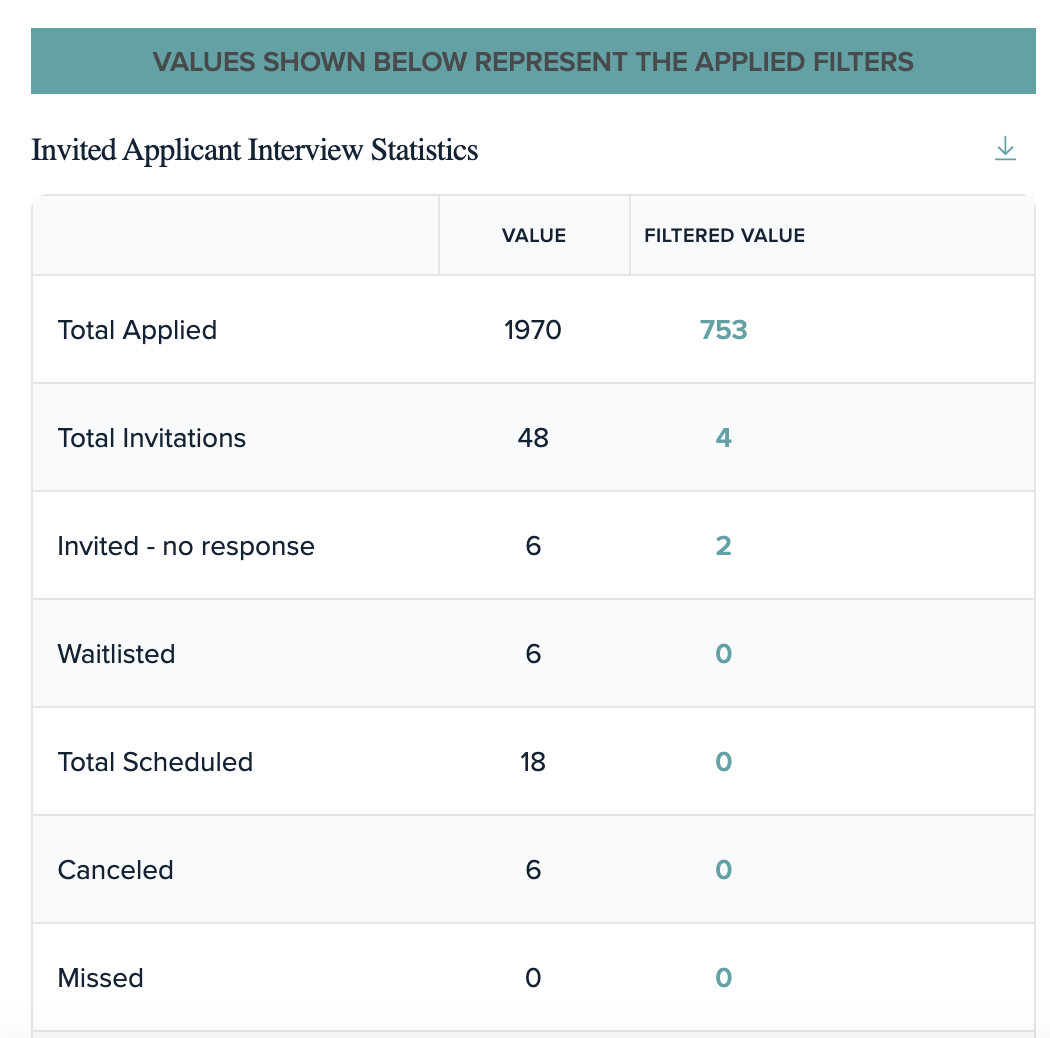Select the Invited - no response row label
This screenshot has width=1050, height=1038.
(x=186, y=546)
